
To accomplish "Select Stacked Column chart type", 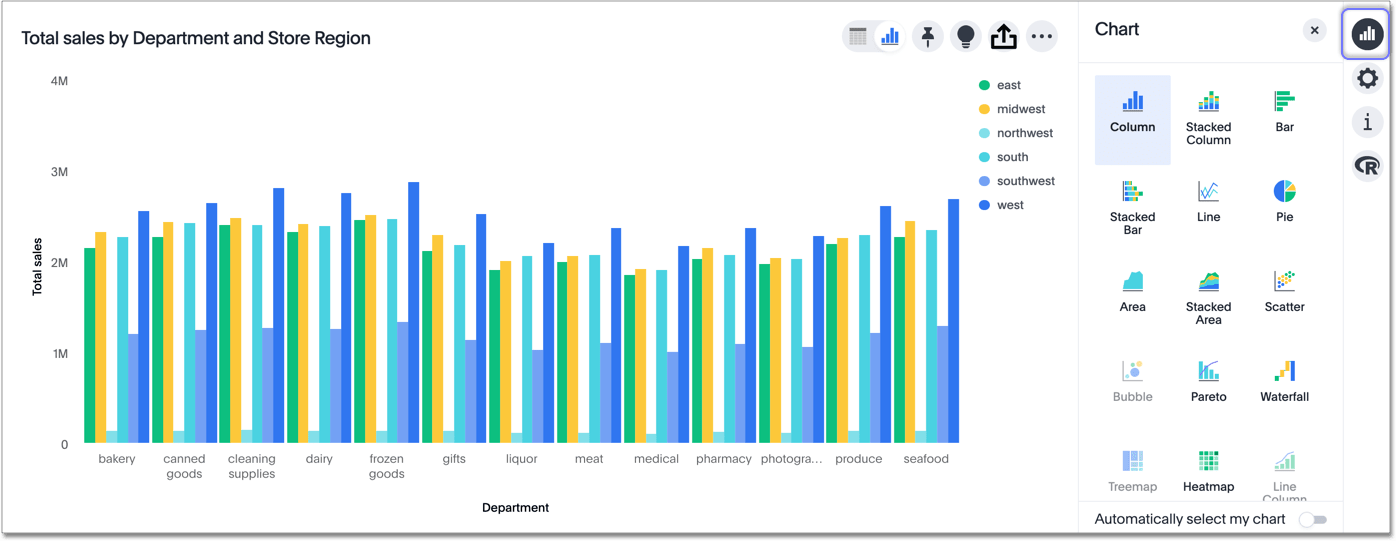I will (x=1208, y=116).
